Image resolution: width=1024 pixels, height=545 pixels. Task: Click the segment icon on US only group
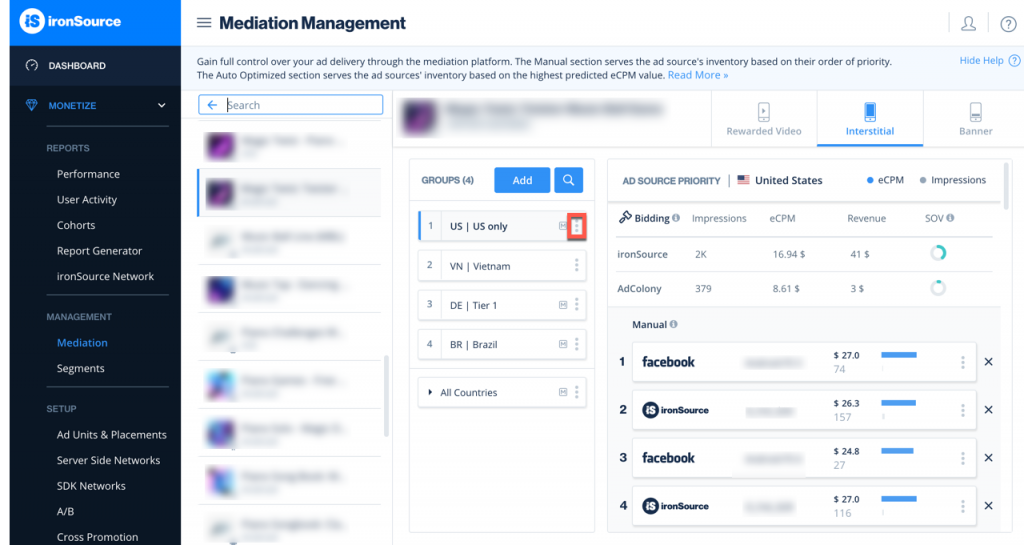562,226
